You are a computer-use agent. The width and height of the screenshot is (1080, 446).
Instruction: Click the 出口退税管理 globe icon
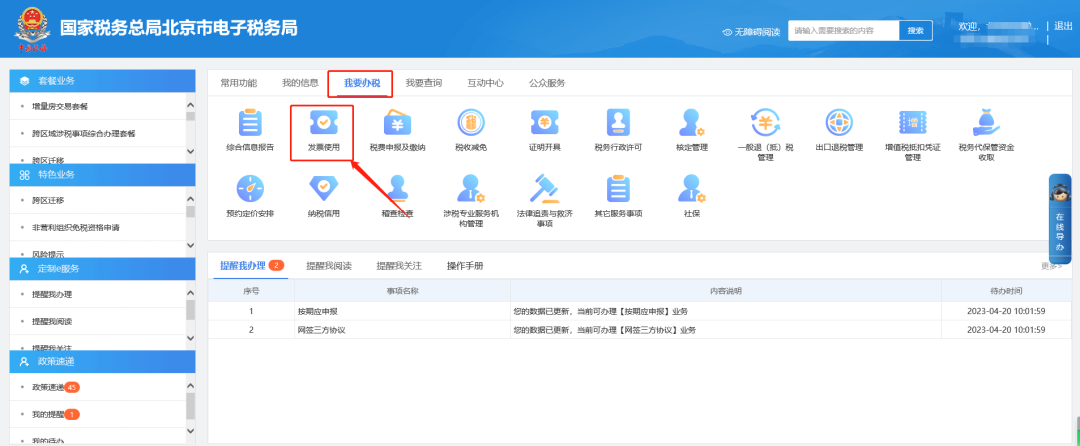click(x=838, y=124)
